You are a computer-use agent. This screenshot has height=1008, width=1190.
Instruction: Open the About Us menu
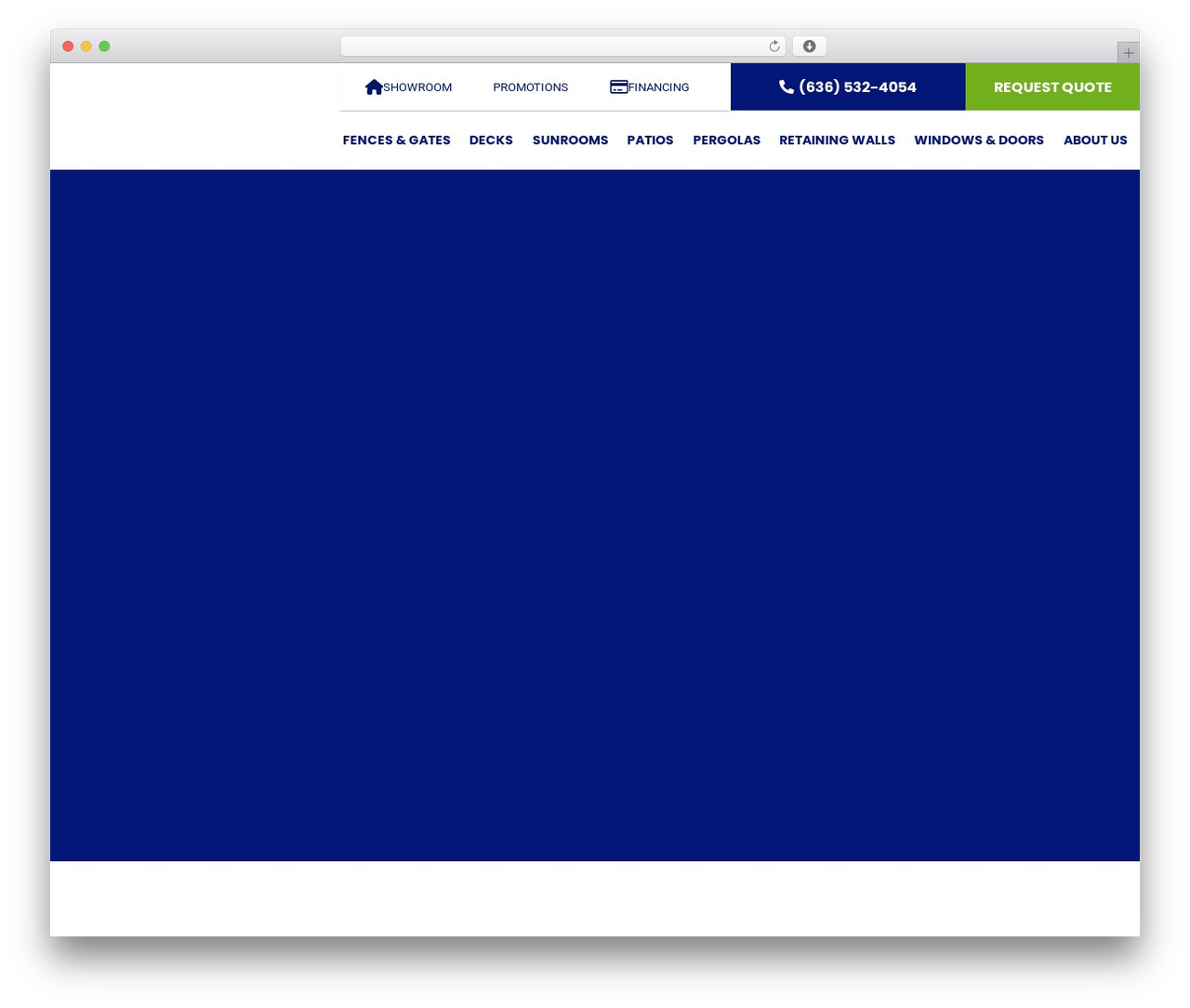pos(1095,140)
